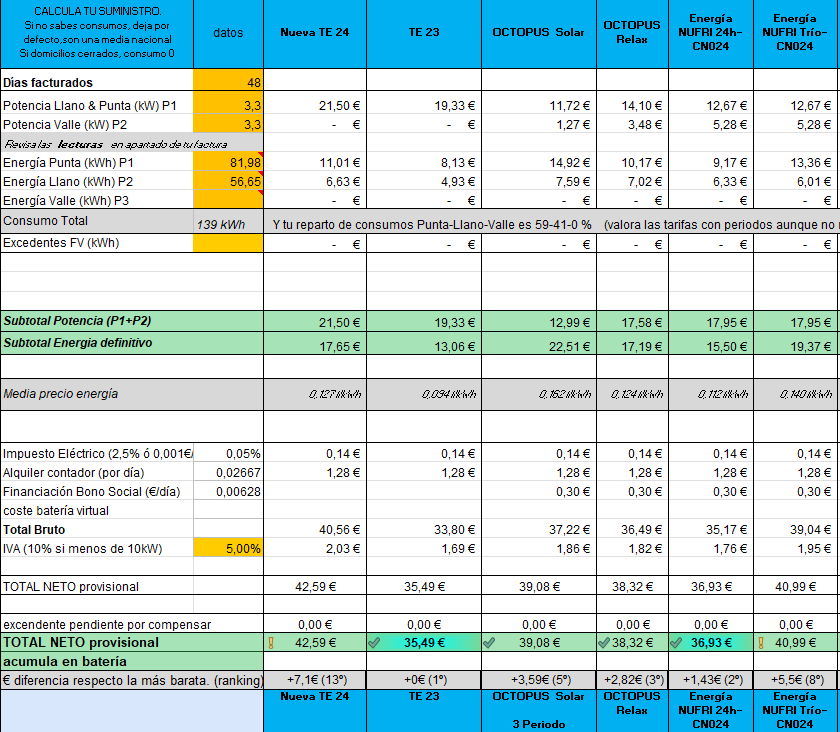Click the Subtotal Energia definitivo row label
This screenshot has height=732, width=840.
pyautogui.click(x=132, y=343)
